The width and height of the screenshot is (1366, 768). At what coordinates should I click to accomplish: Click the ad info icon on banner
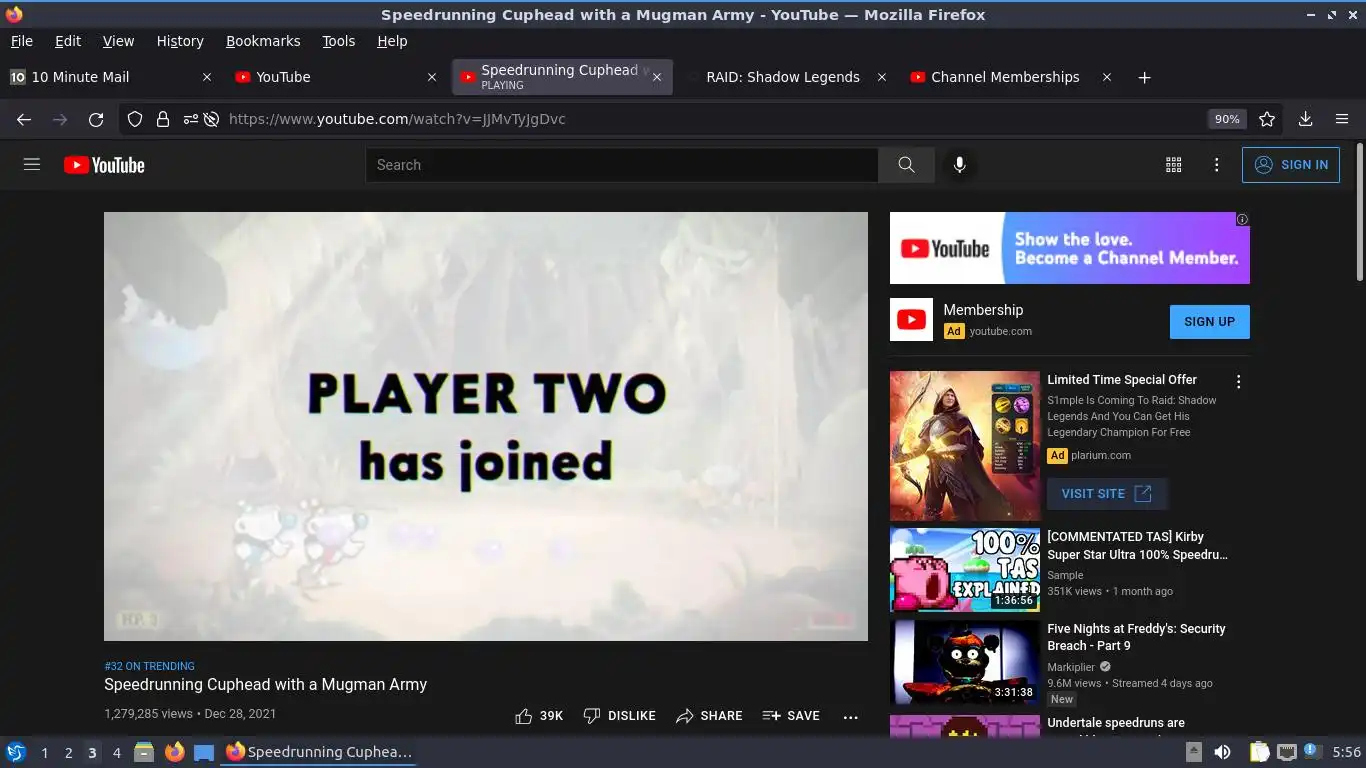[1242, 219]
